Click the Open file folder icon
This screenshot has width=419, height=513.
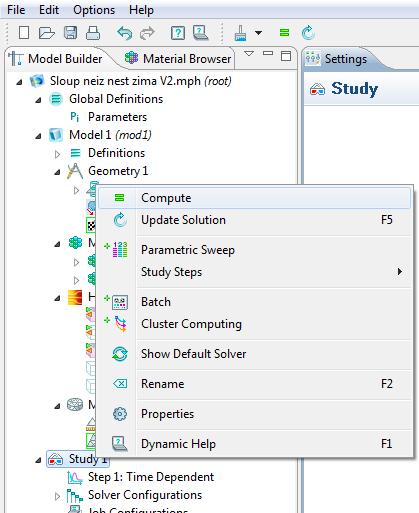click(x=46, y=33)
